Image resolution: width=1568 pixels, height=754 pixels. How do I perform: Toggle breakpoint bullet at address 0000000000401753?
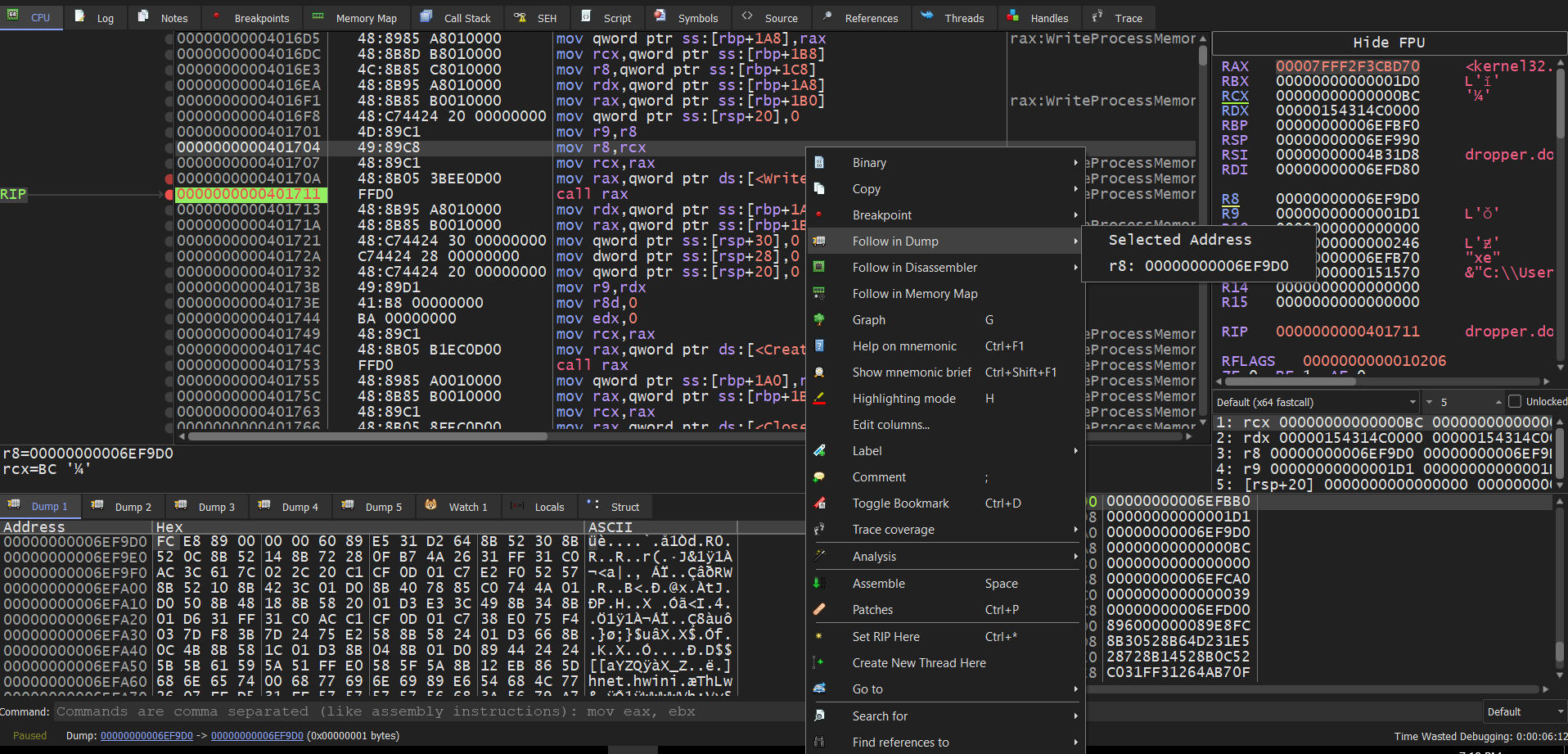169,366
